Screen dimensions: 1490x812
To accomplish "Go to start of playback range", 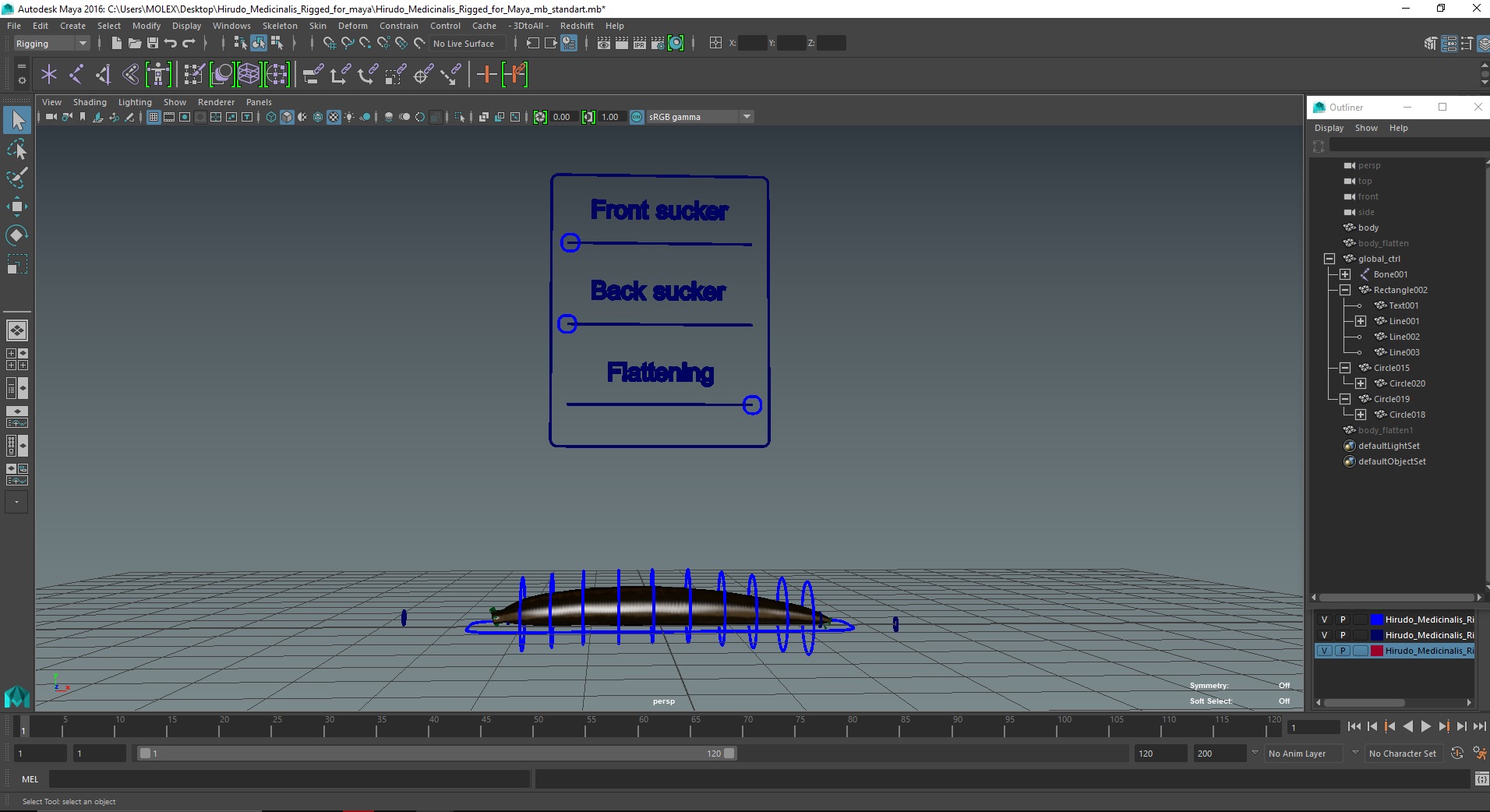I will click(x=1354, y=726).
